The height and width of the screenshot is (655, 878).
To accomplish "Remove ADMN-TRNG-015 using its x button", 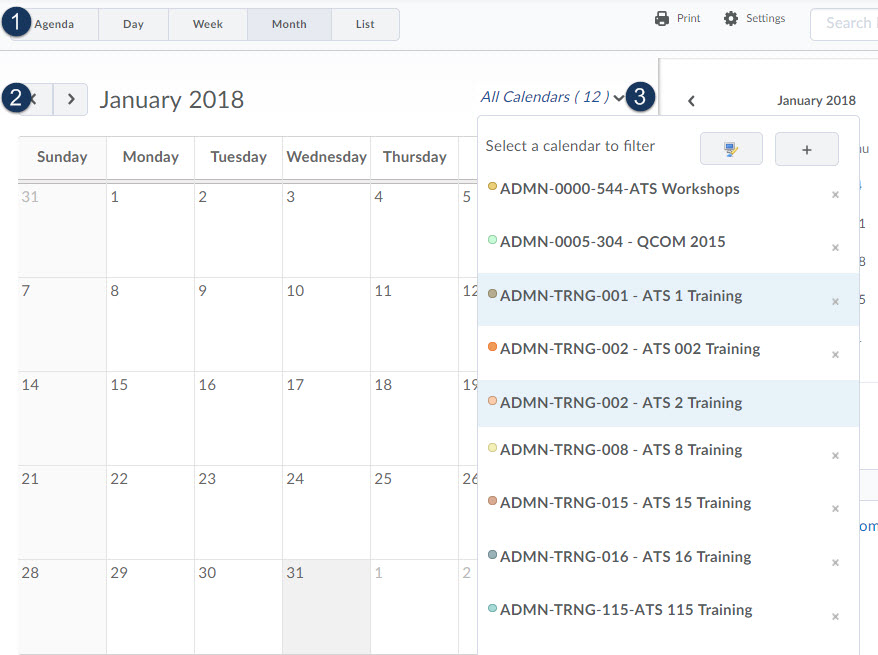I will (835, 508).
